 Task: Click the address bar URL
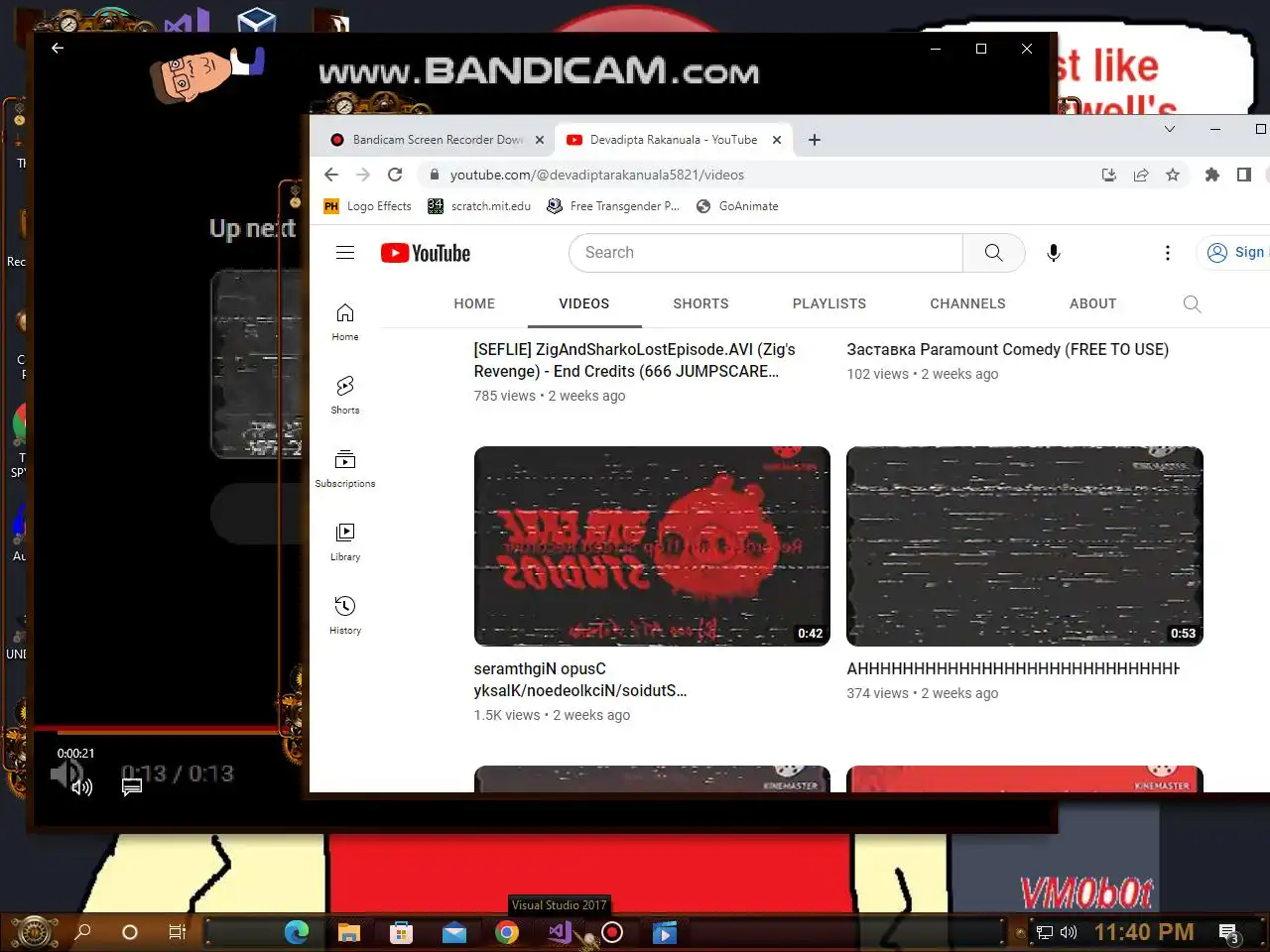click(x=597, y=175)
